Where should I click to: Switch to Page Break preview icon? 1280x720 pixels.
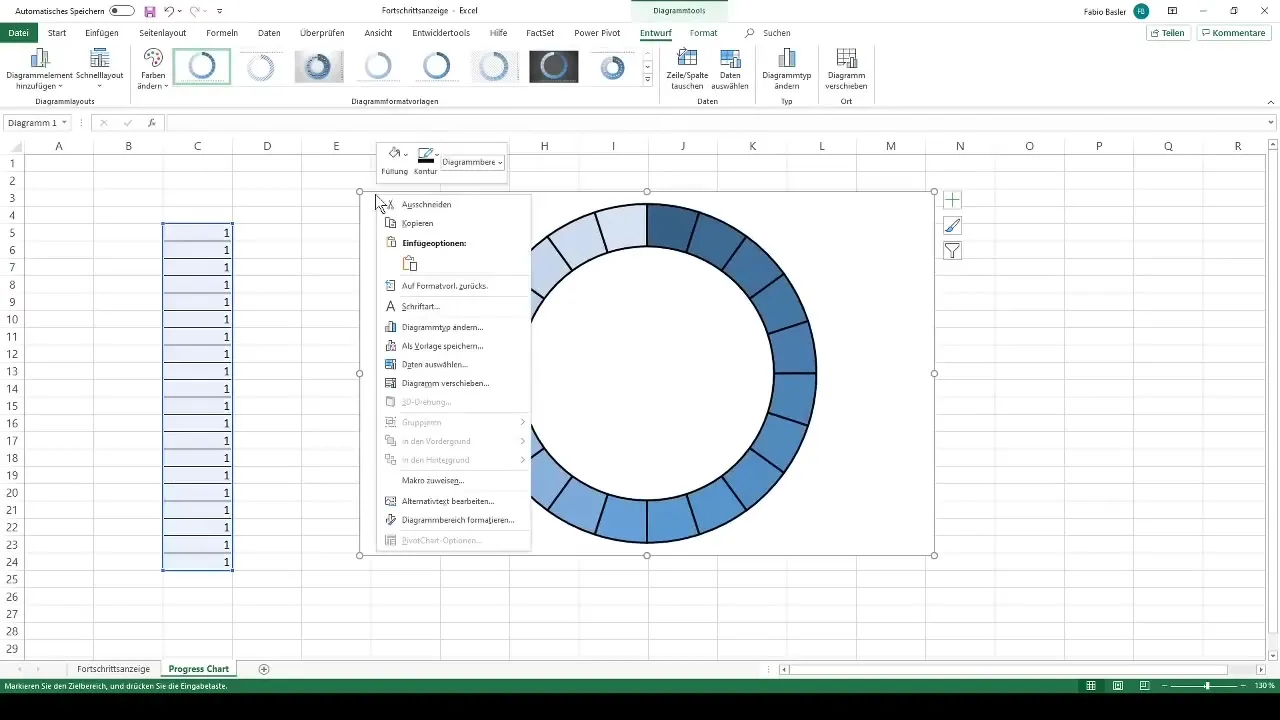1143,686
